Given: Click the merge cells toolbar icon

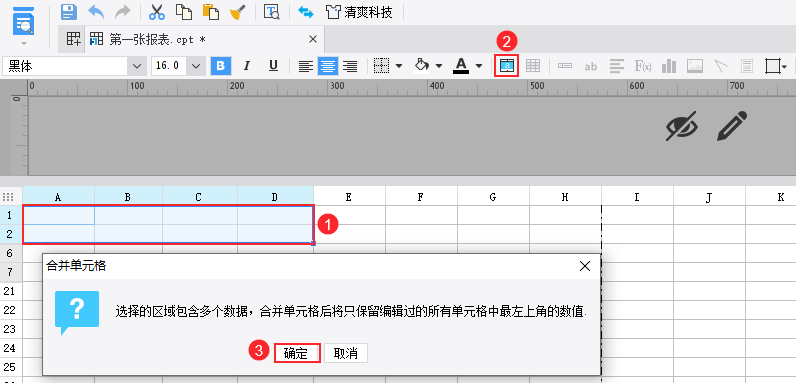Looking at the screenshot, I should [507, 66].
